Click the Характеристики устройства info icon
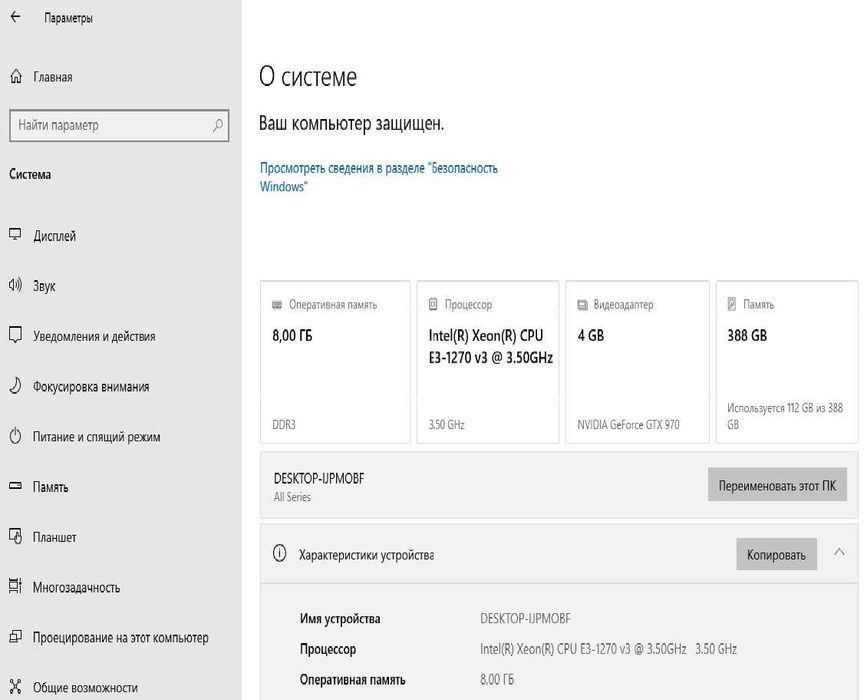 (x=280, y=553)
